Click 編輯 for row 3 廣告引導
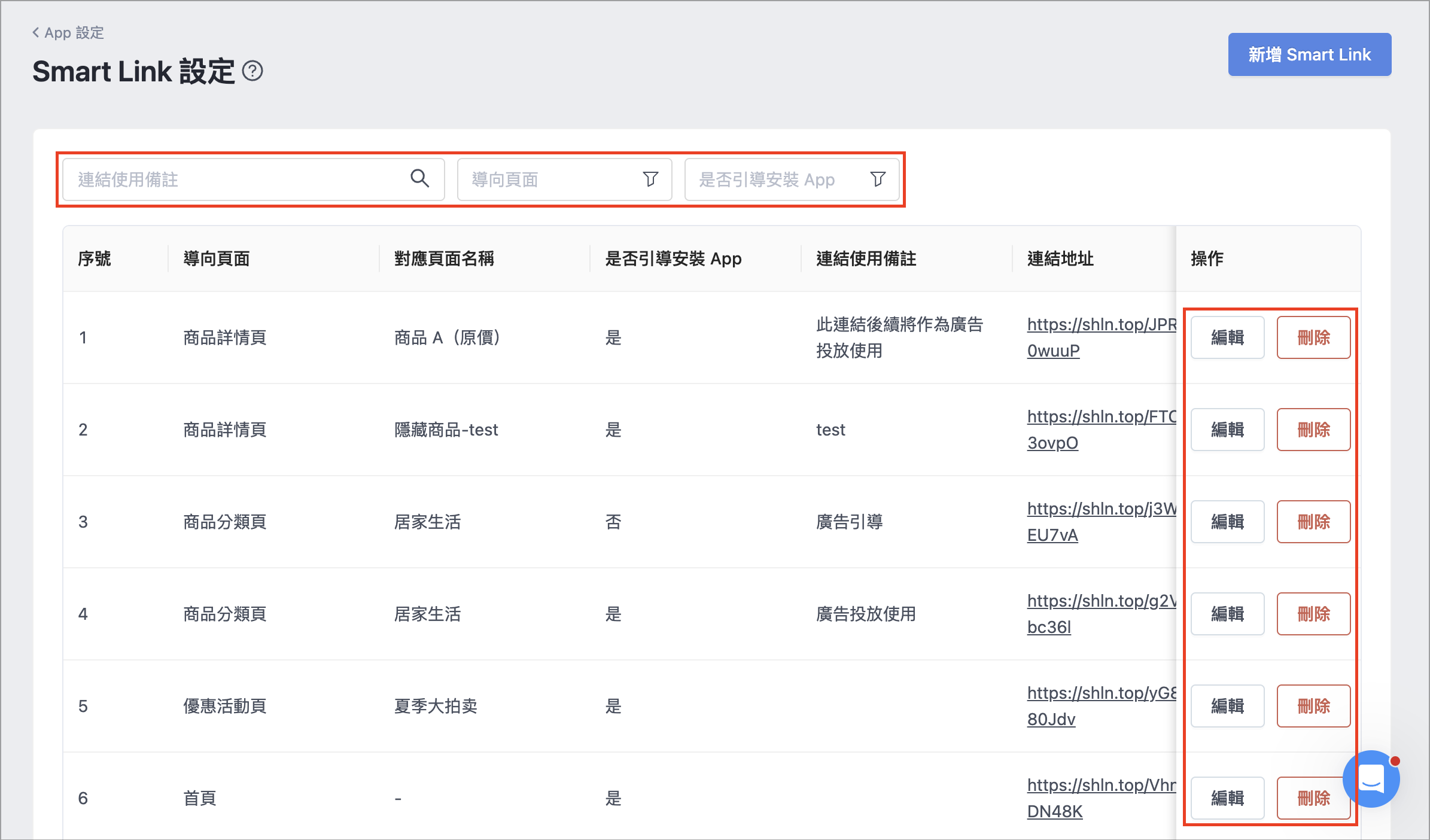 (1227, 522)
